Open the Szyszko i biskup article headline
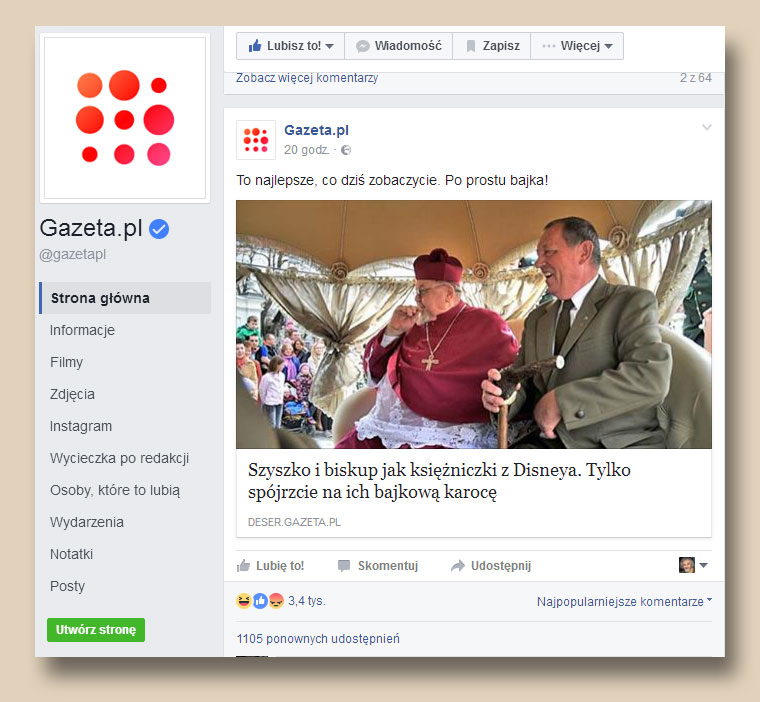Viewport: 760px width, 702px height. coord(439,481)
